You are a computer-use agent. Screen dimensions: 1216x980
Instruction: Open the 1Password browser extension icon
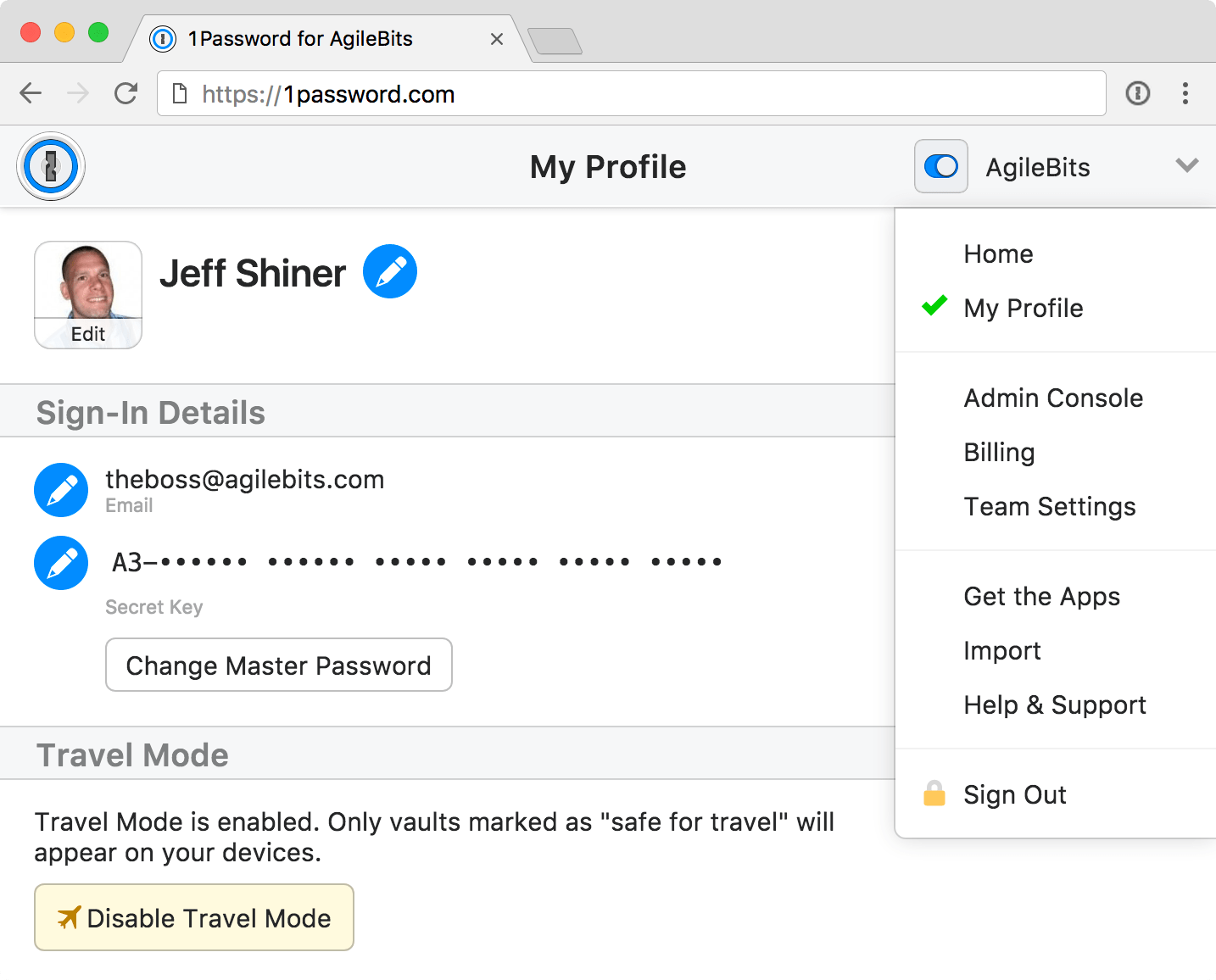tap(1138, 93)
